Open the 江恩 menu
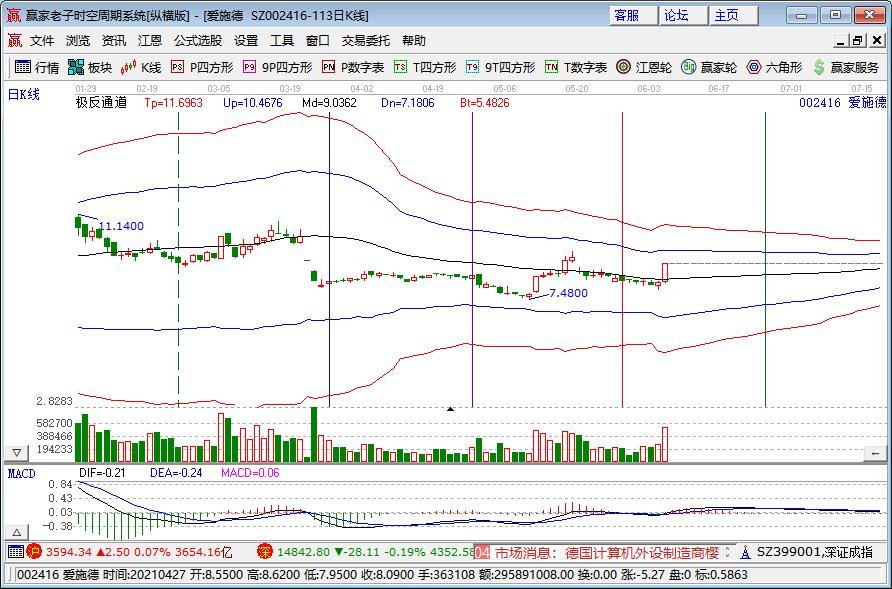The height and width of the screenshot is (589, 892). (148, 40)
